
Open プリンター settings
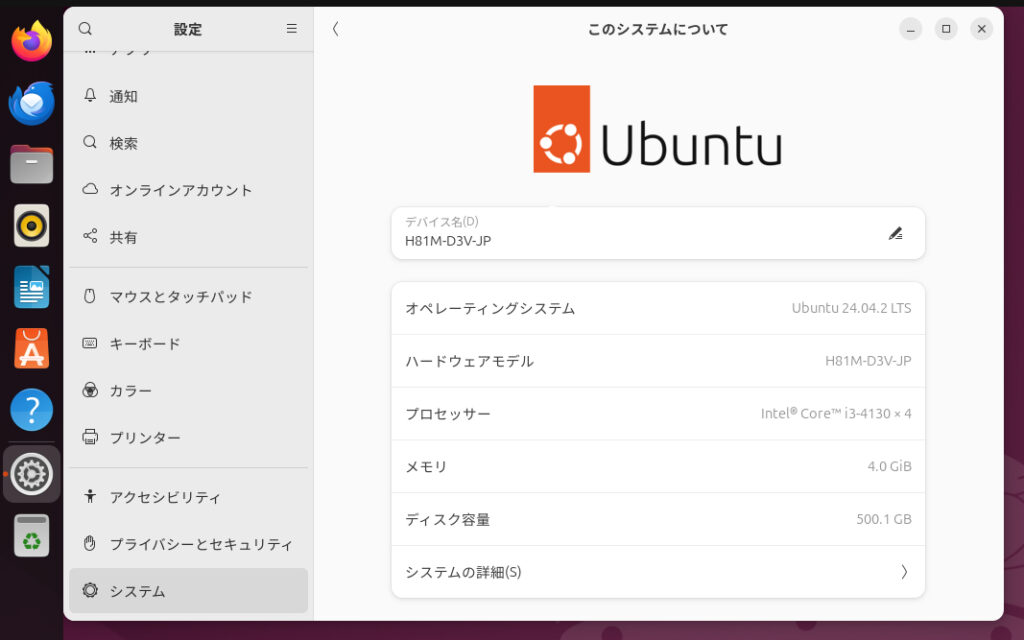188,438
